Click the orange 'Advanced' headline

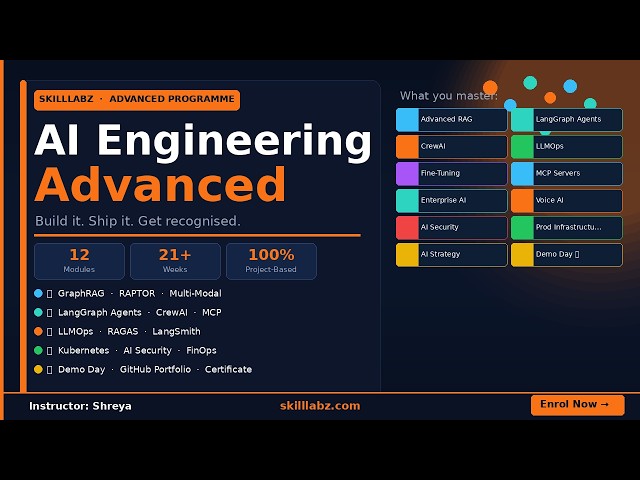160,184
